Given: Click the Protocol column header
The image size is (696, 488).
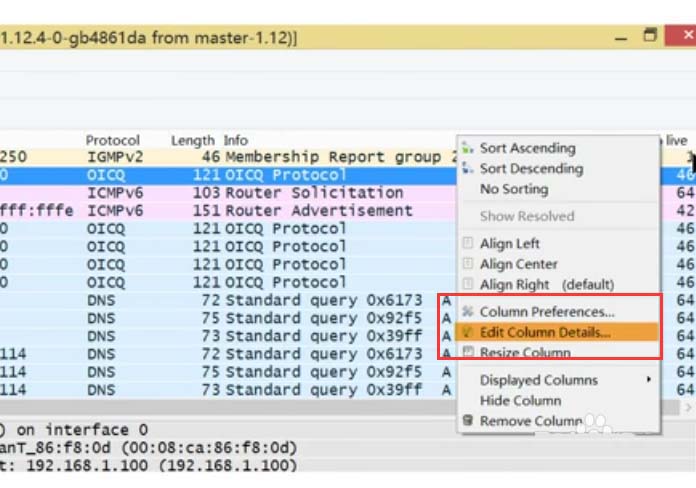Looking at the screenshot, I should point(112,141).
